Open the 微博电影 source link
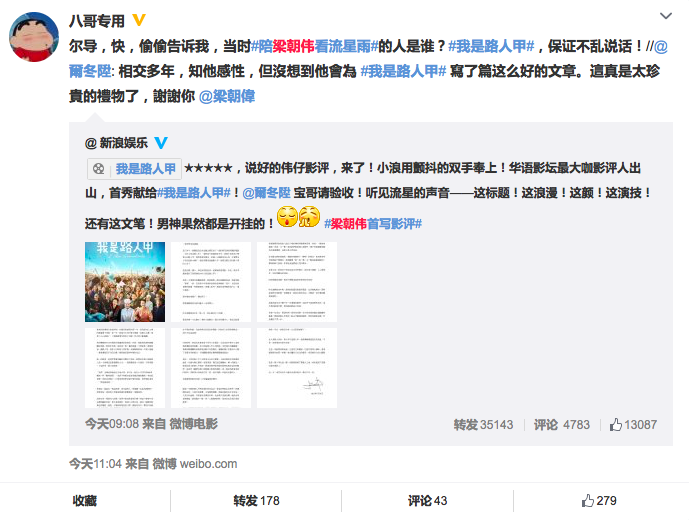 point(194,424)
